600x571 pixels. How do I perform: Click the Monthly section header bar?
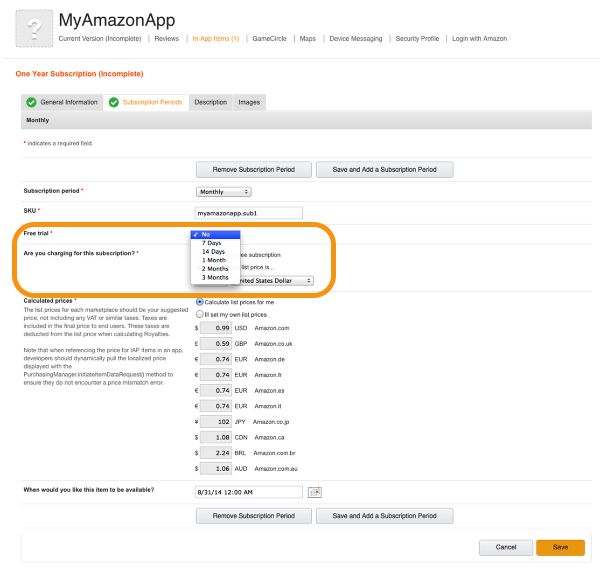click(x=306, y=120)
